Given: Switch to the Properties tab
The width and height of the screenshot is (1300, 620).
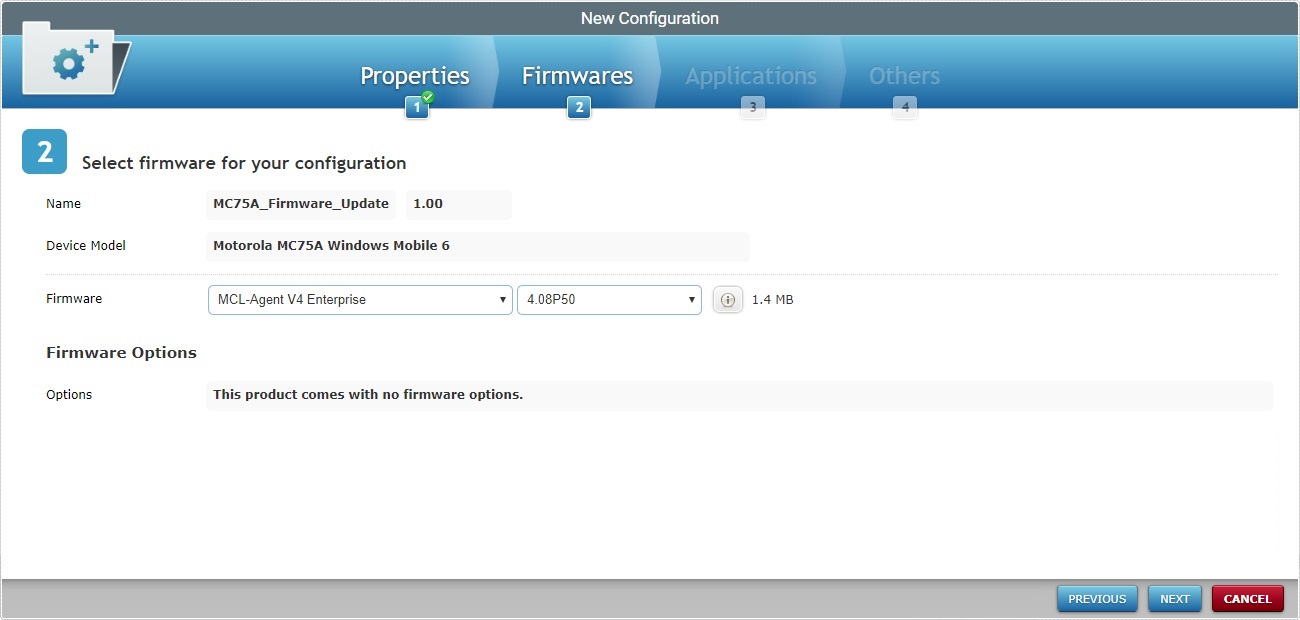Looking at the screenshot, I should [x=415, y=75].
